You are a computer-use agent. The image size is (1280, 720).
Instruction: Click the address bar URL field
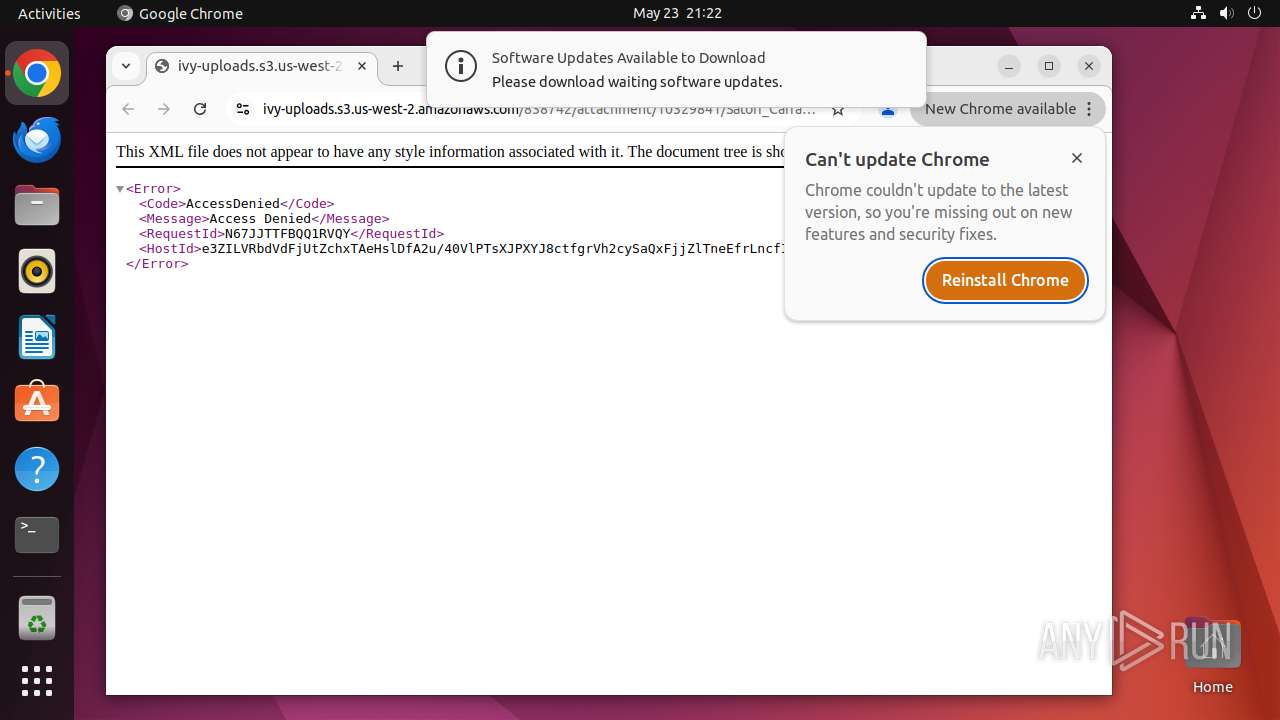[x=538, y=109]
